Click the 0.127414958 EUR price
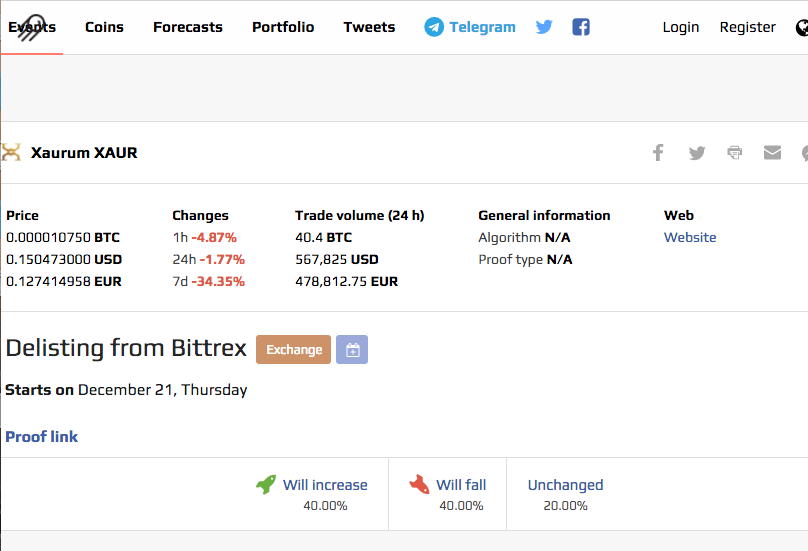The width and height of the screenshot is (808, 551). tap(64, 282)
